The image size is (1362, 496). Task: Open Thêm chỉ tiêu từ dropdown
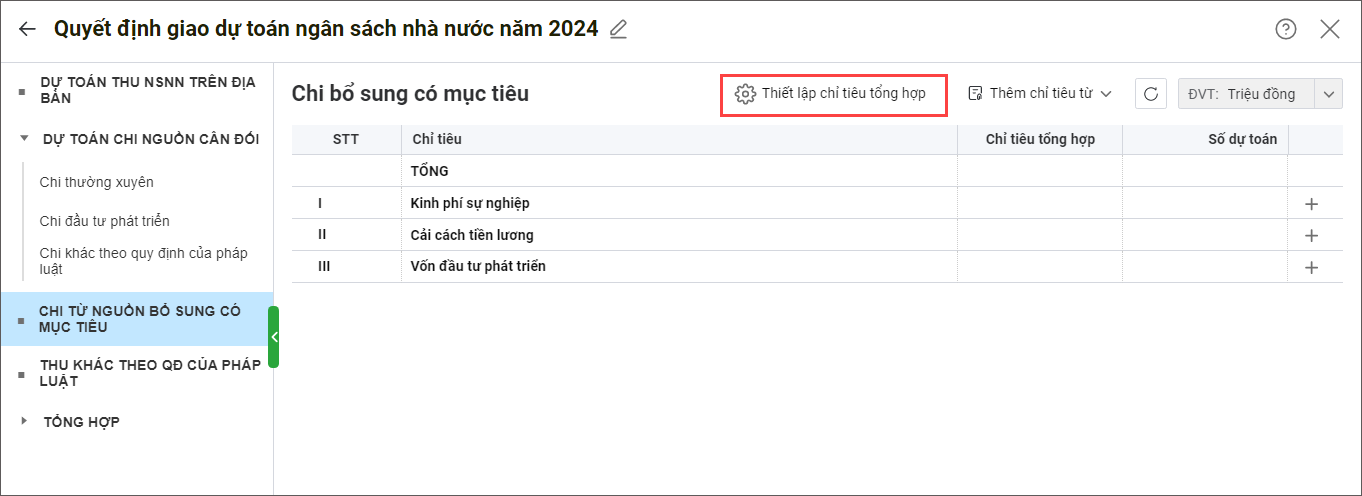click(1040, 94)
